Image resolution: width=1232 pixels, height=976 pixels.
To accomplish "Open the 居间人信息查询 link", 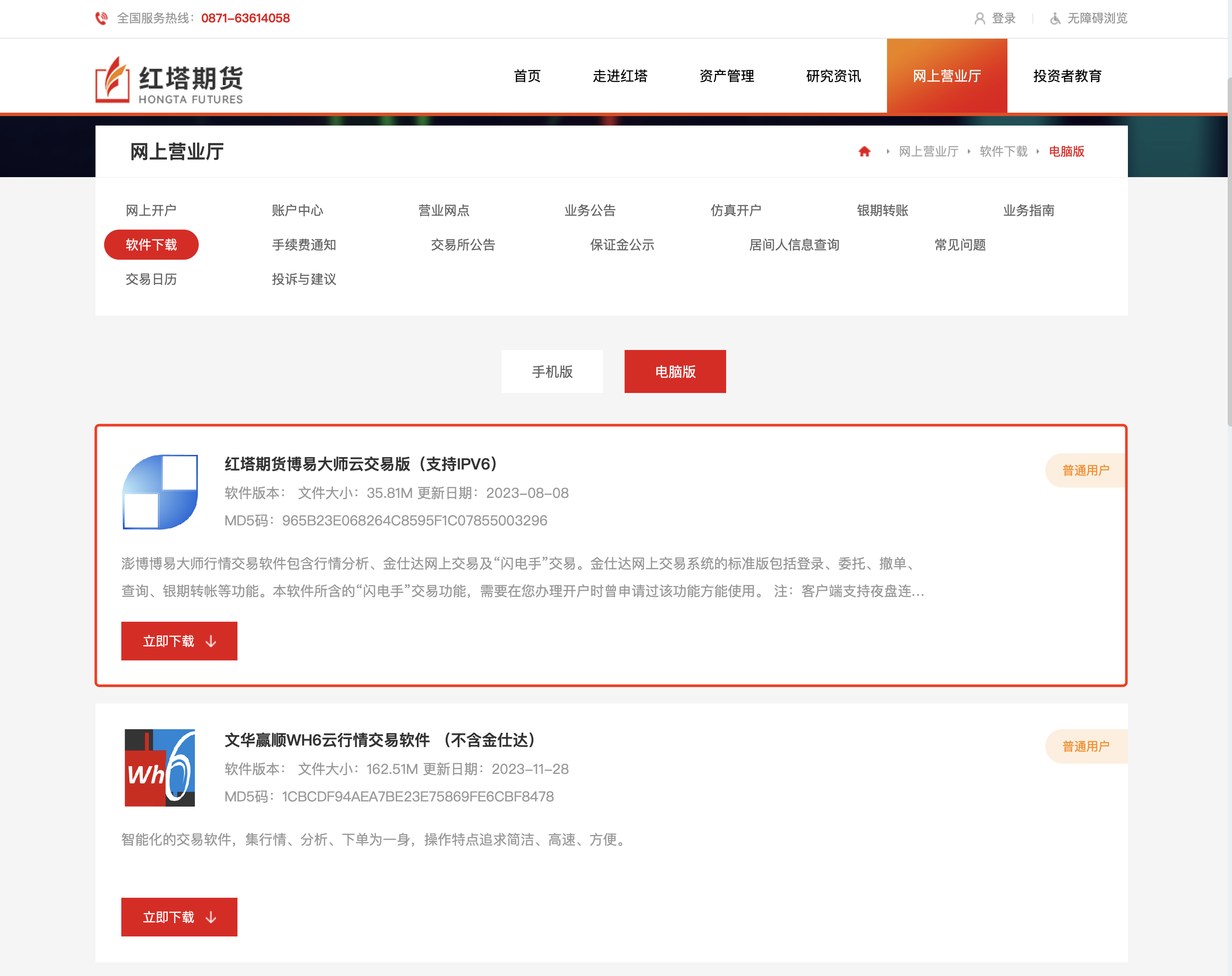I will click(x=794, y=245).
